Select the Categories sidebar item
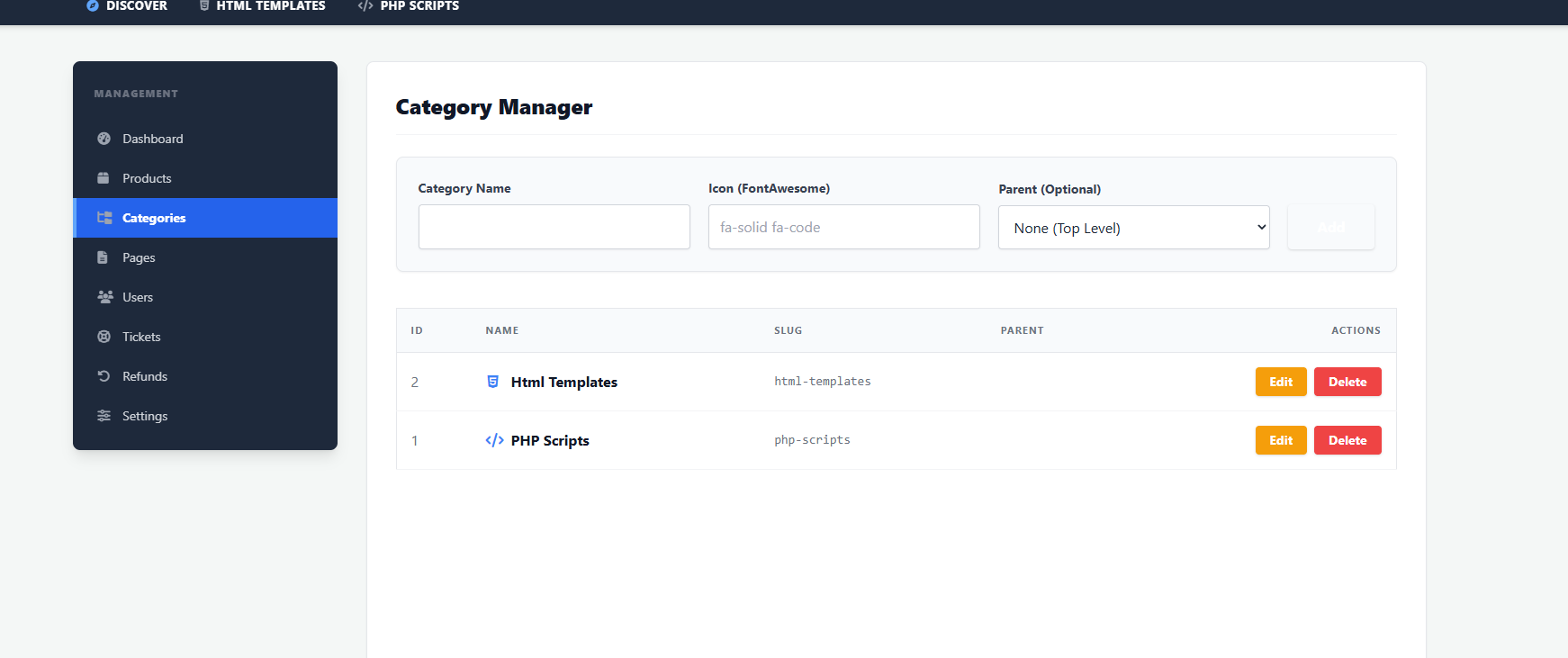1568x658 pixels. 205,218
